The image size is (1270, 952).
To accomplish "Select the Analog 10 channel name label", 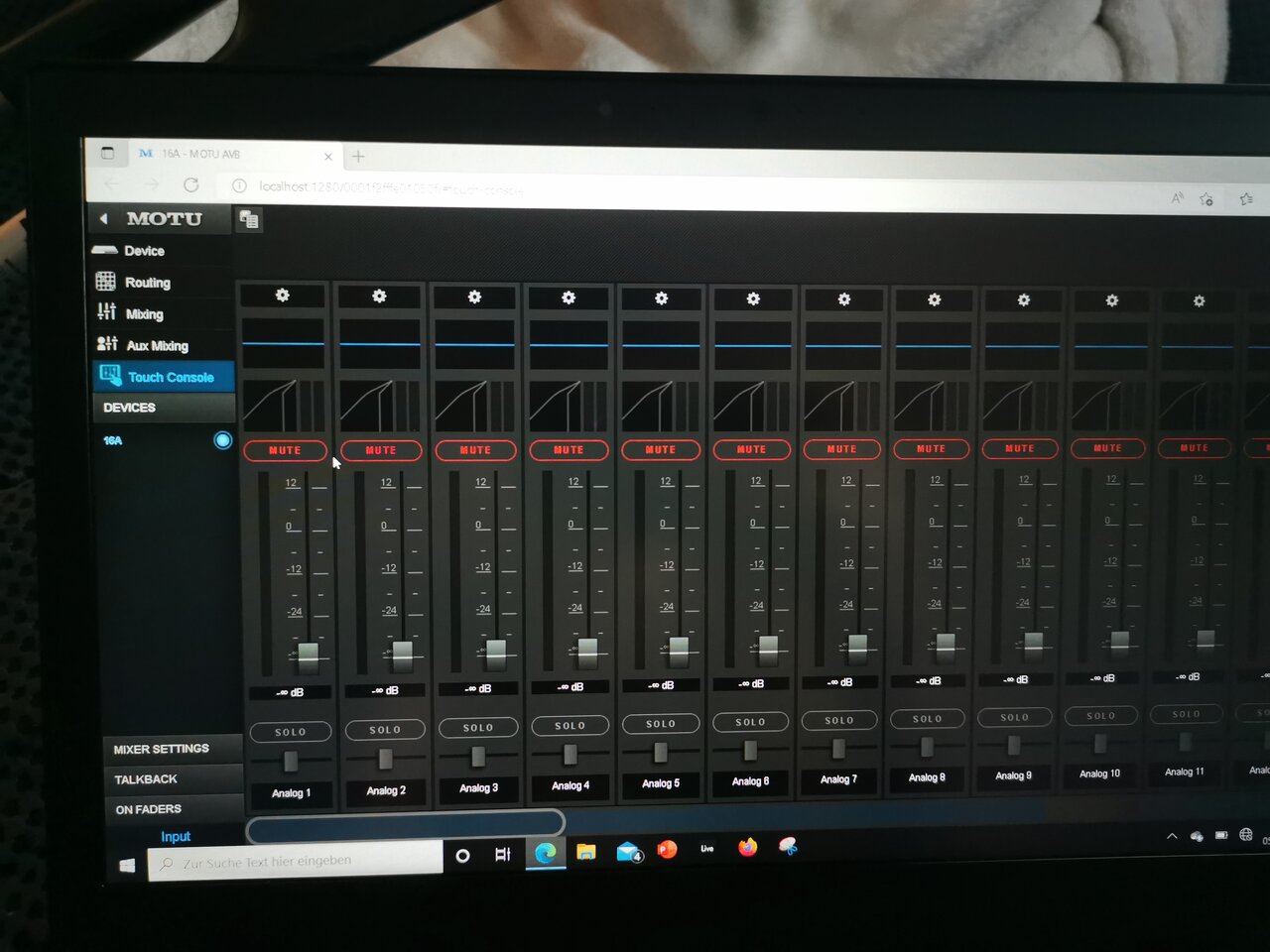I will coord(1099,773).
